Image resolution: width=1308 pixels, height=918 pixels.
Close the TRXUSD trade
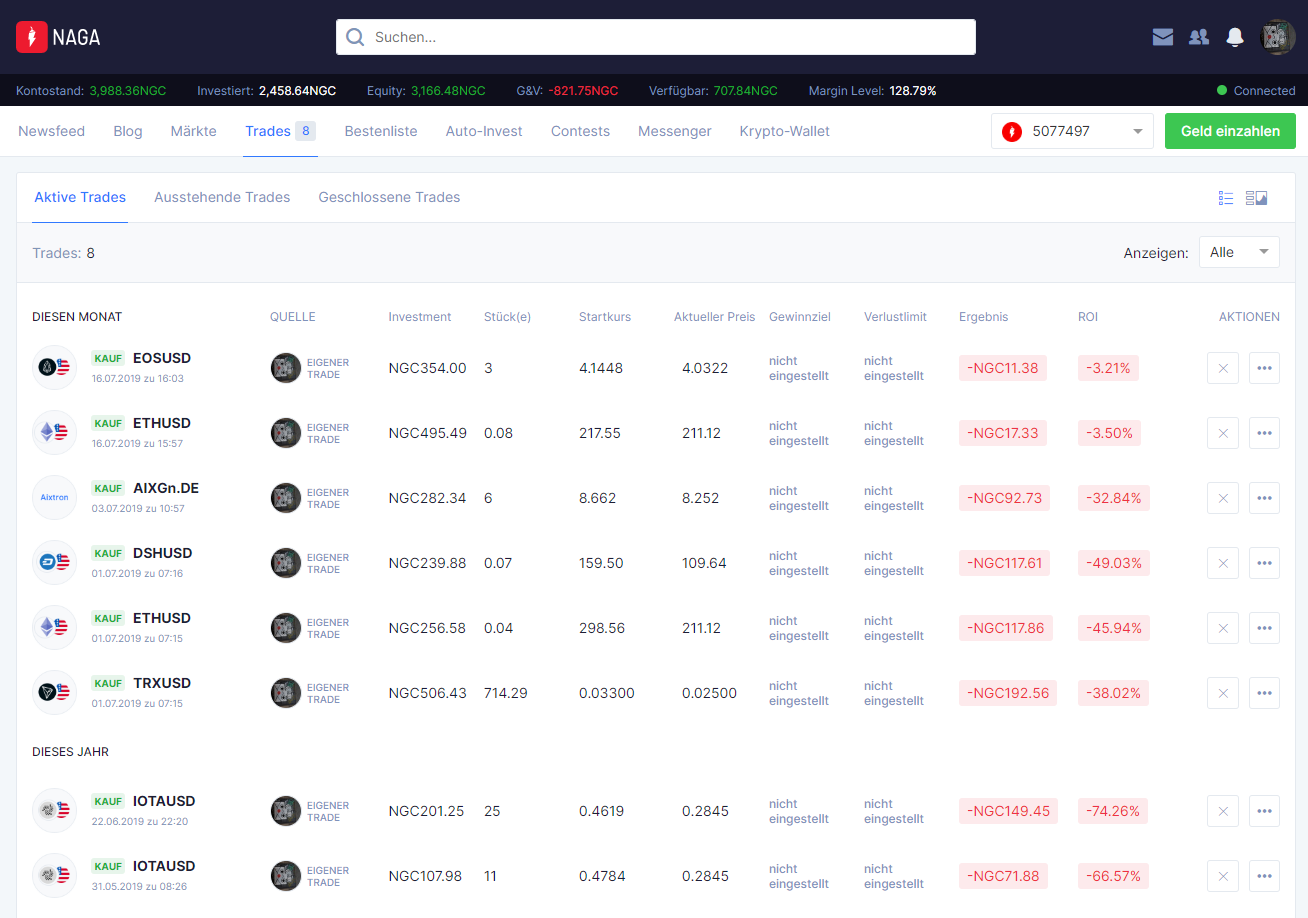[1223, 693]
